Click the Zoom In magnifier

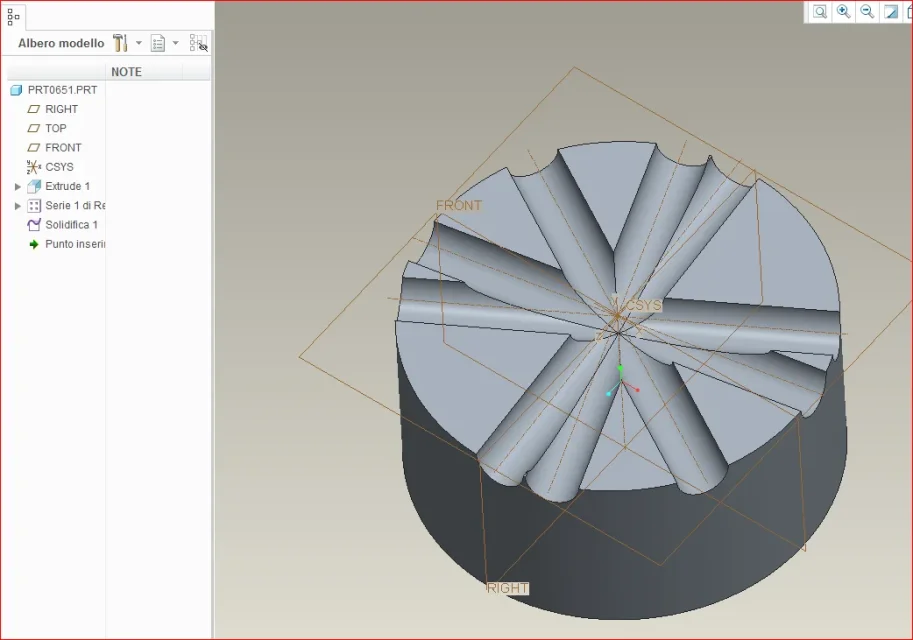tap(844, 12)
